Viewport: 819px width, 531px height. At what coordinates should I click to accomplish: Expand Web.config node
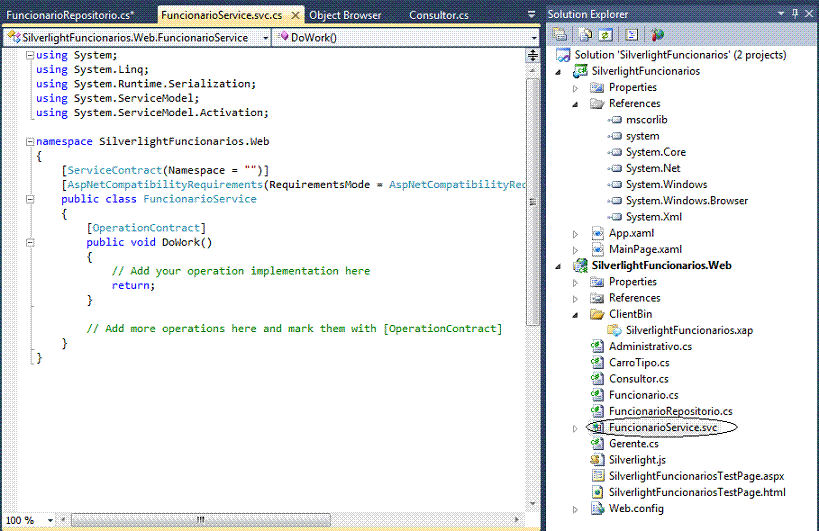point(575,509)
